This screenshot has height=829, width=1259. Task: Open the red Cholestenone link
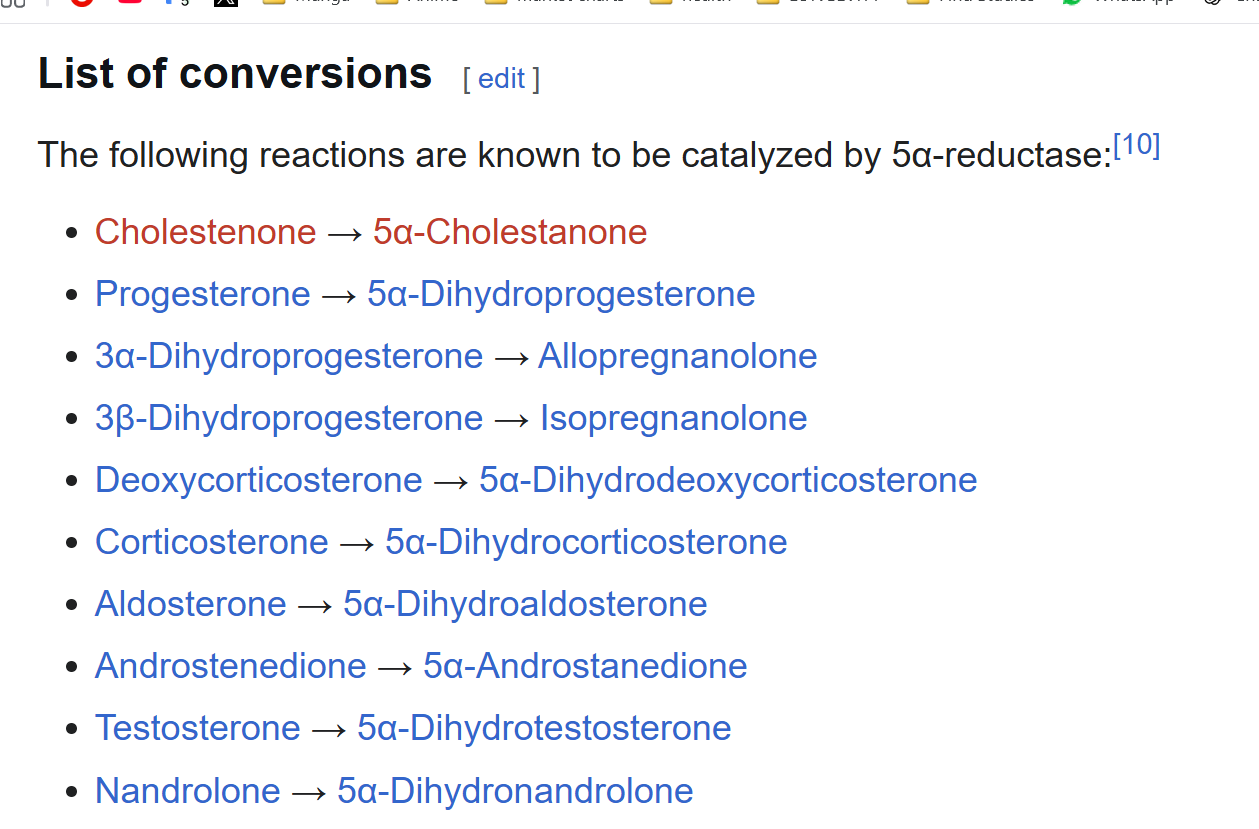(205, 232)
